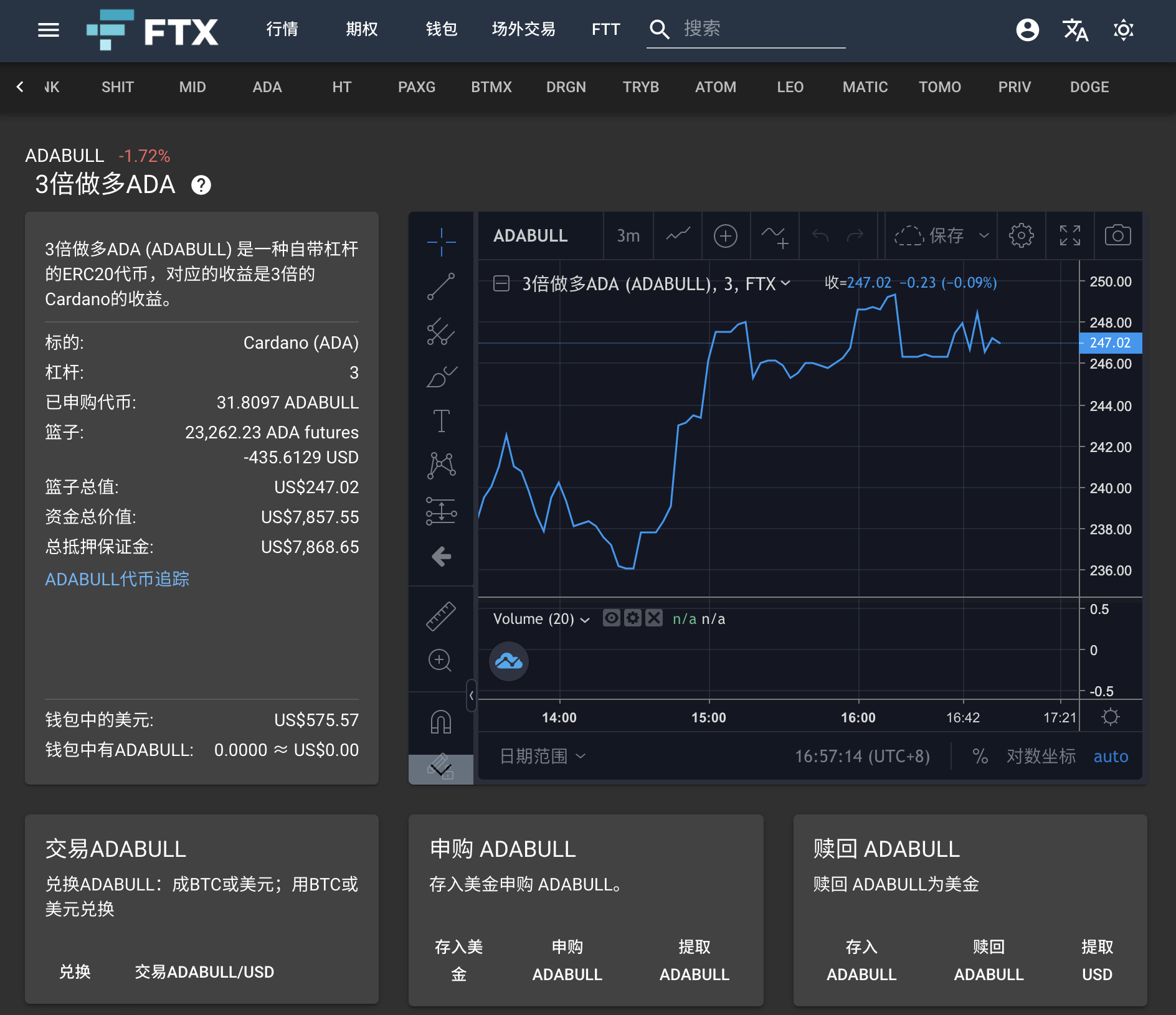Click 赎回 ADABULL redeem button
This screenshot has width=1176, height=1015.
coord(989,960)
